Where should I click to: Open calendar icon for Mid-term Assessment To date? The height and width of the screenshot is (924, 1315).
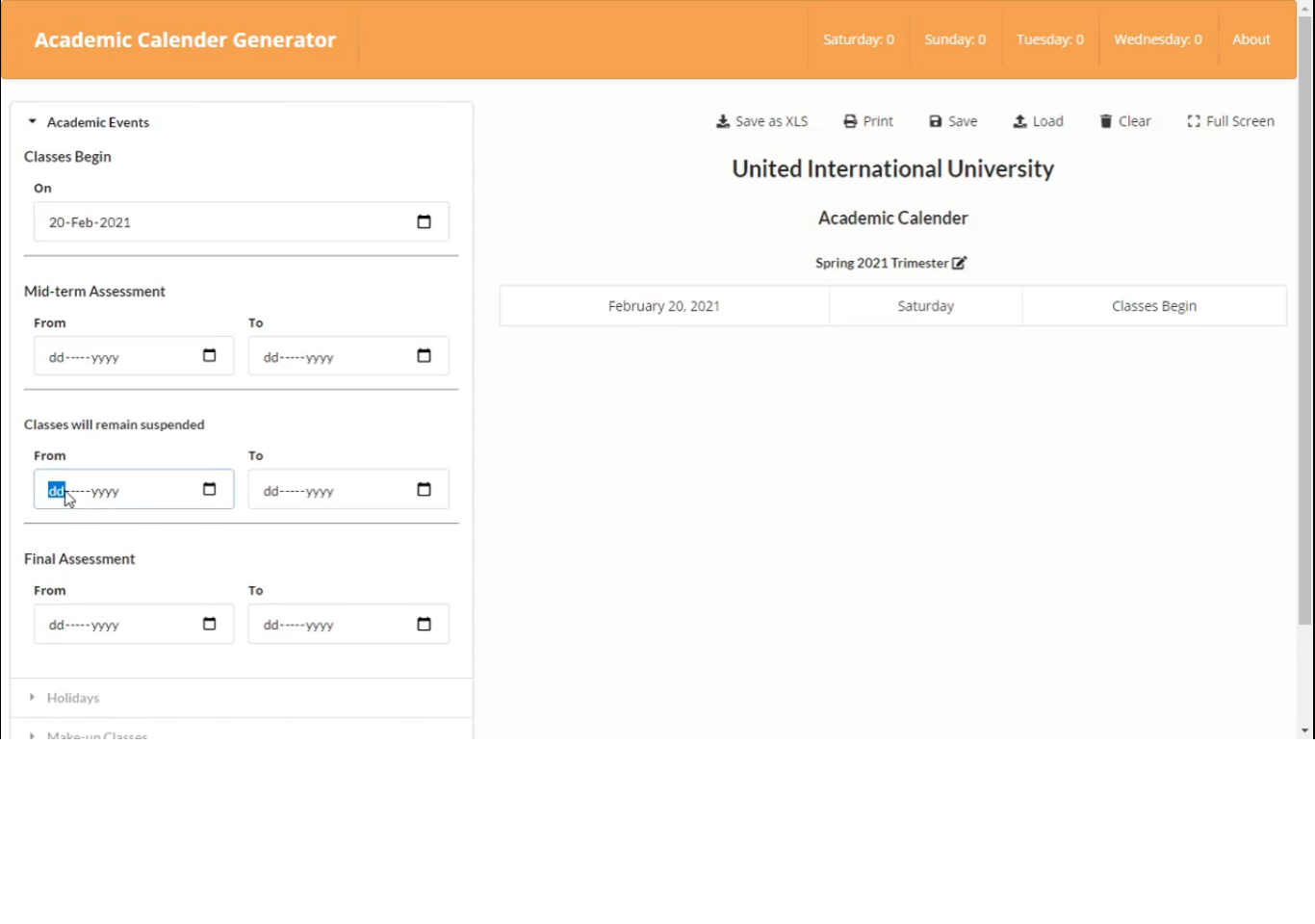pos(424,356)
